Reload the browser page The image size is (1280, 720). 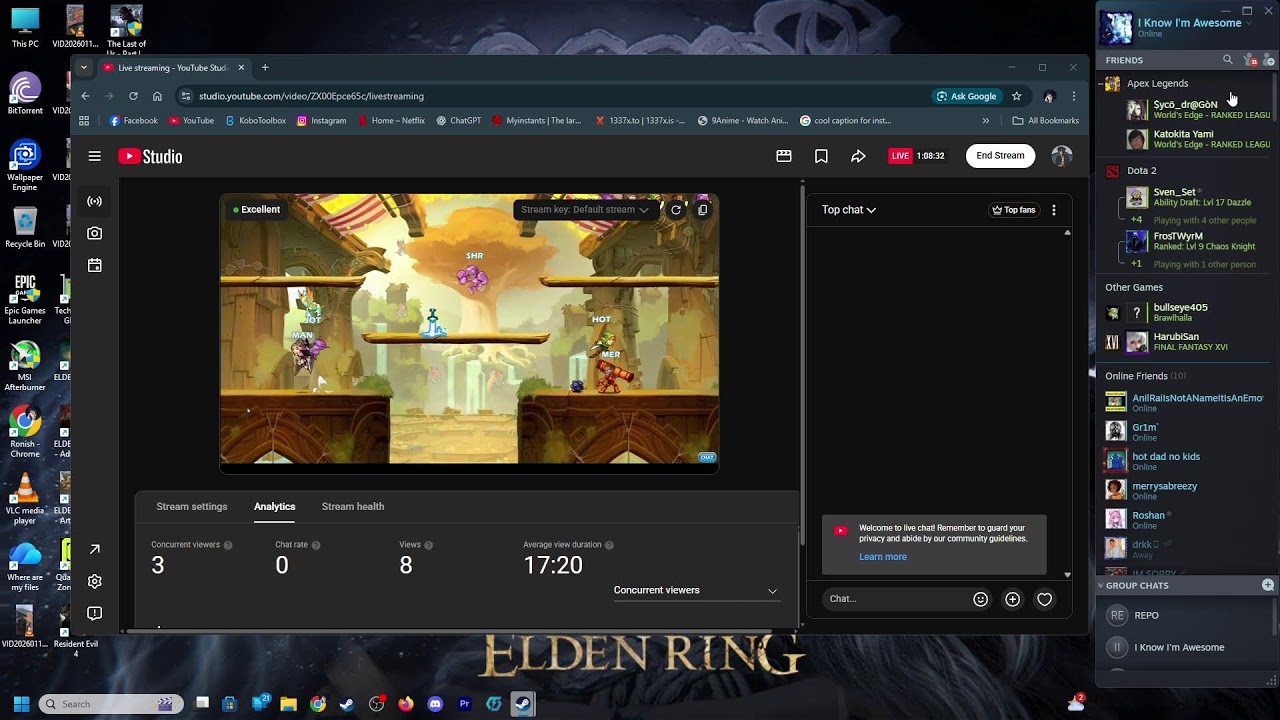133,96
